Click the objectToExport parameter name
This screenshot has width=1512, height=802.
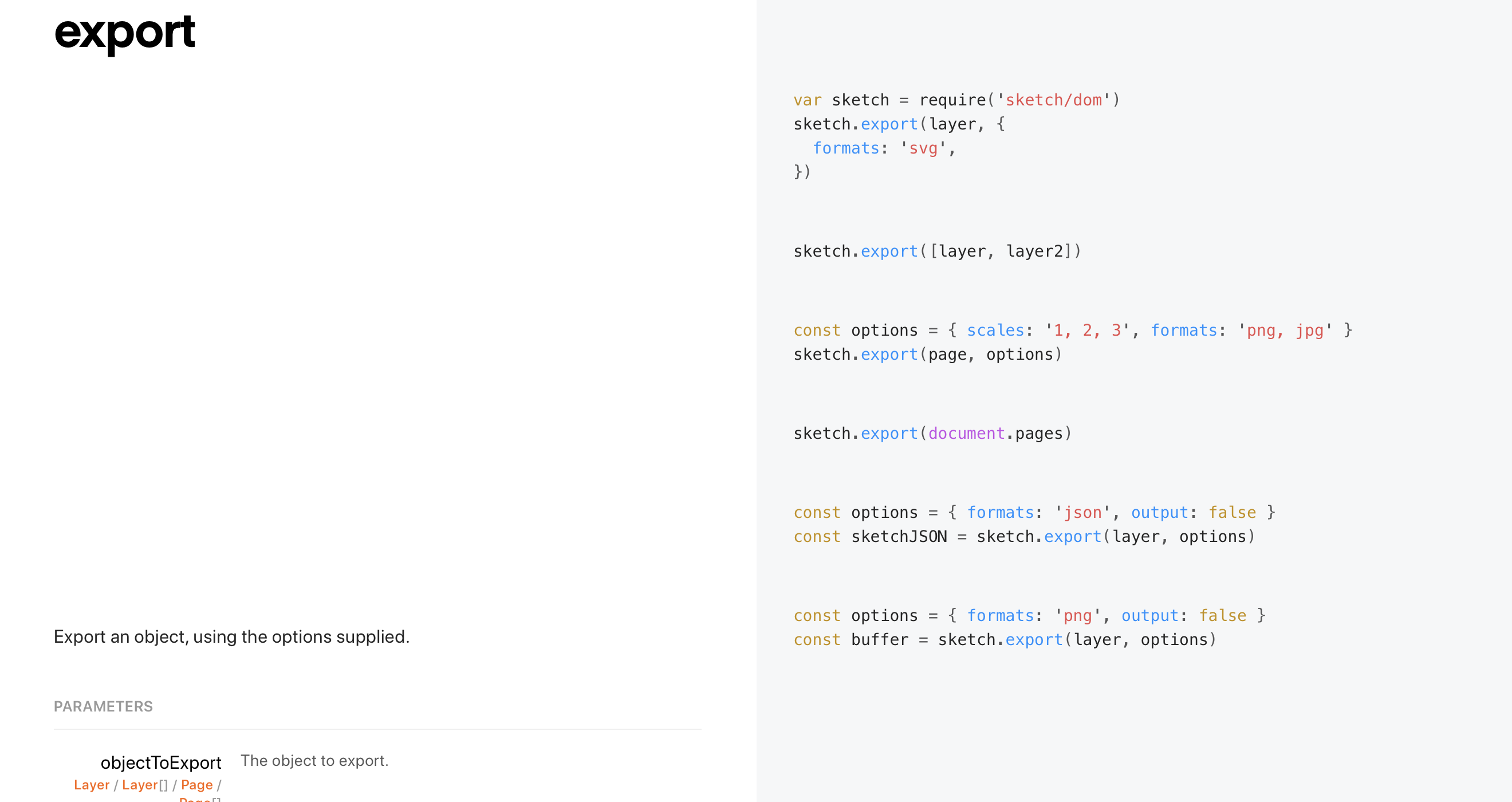pyautogui.click(x=161, y=762)
